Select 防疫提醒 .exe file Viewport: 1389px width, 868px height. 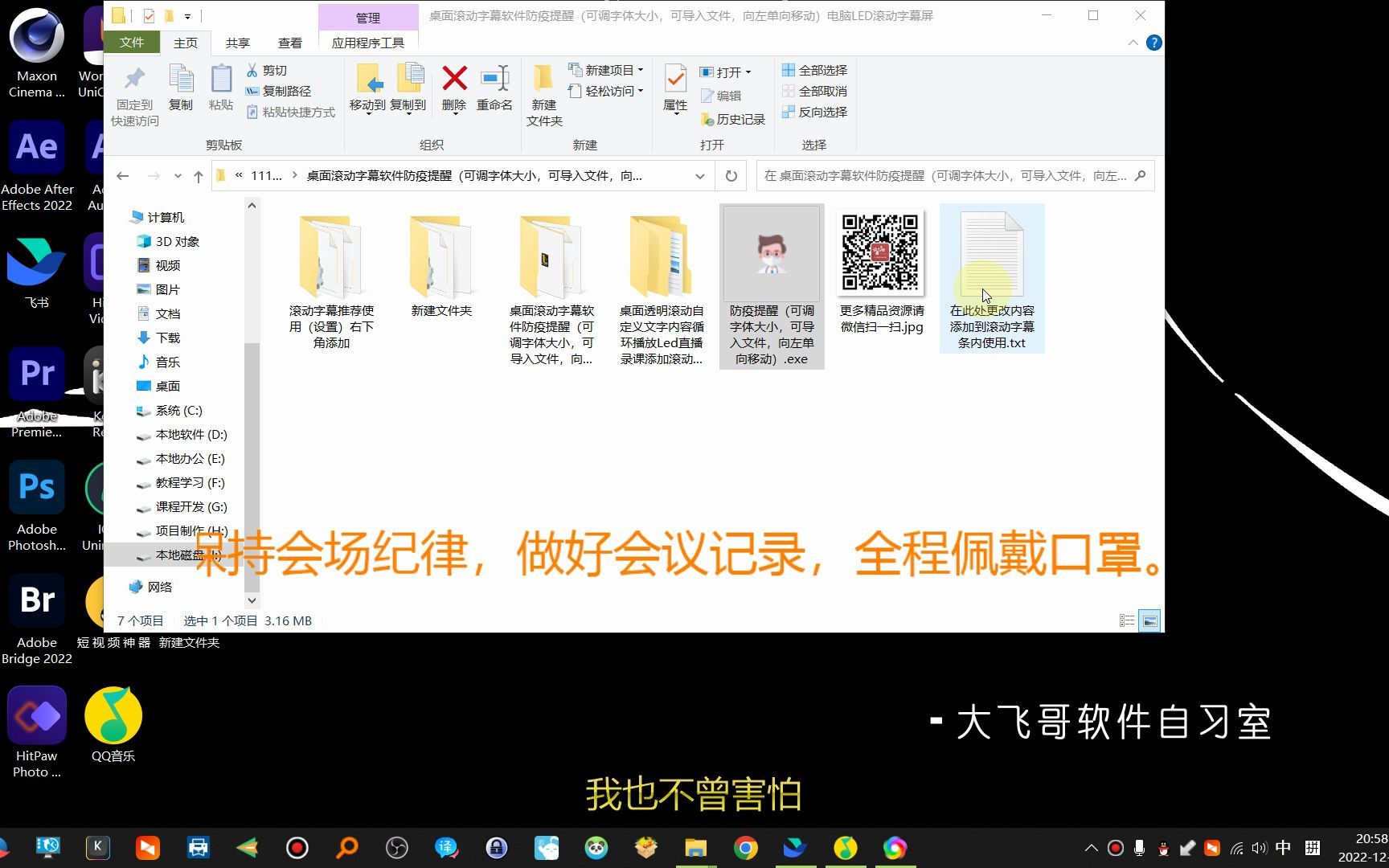click(772, 287)
